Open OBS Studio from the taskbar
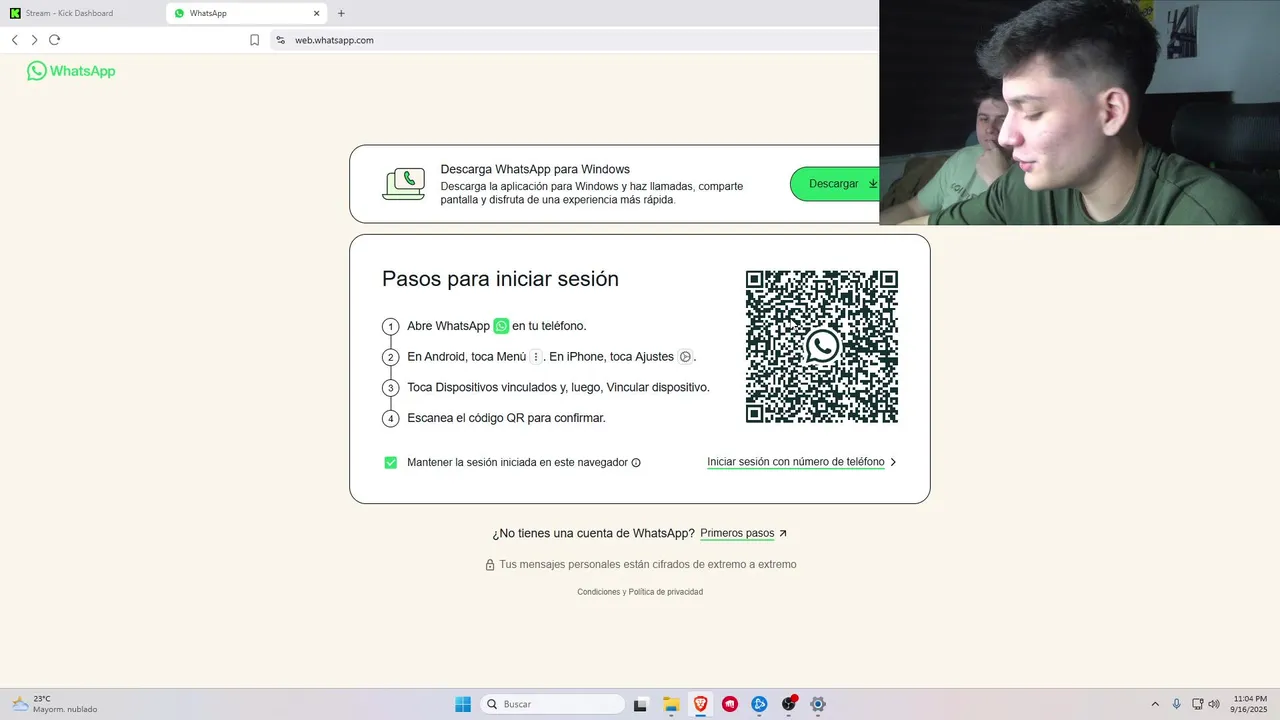 tap(789, 704)
